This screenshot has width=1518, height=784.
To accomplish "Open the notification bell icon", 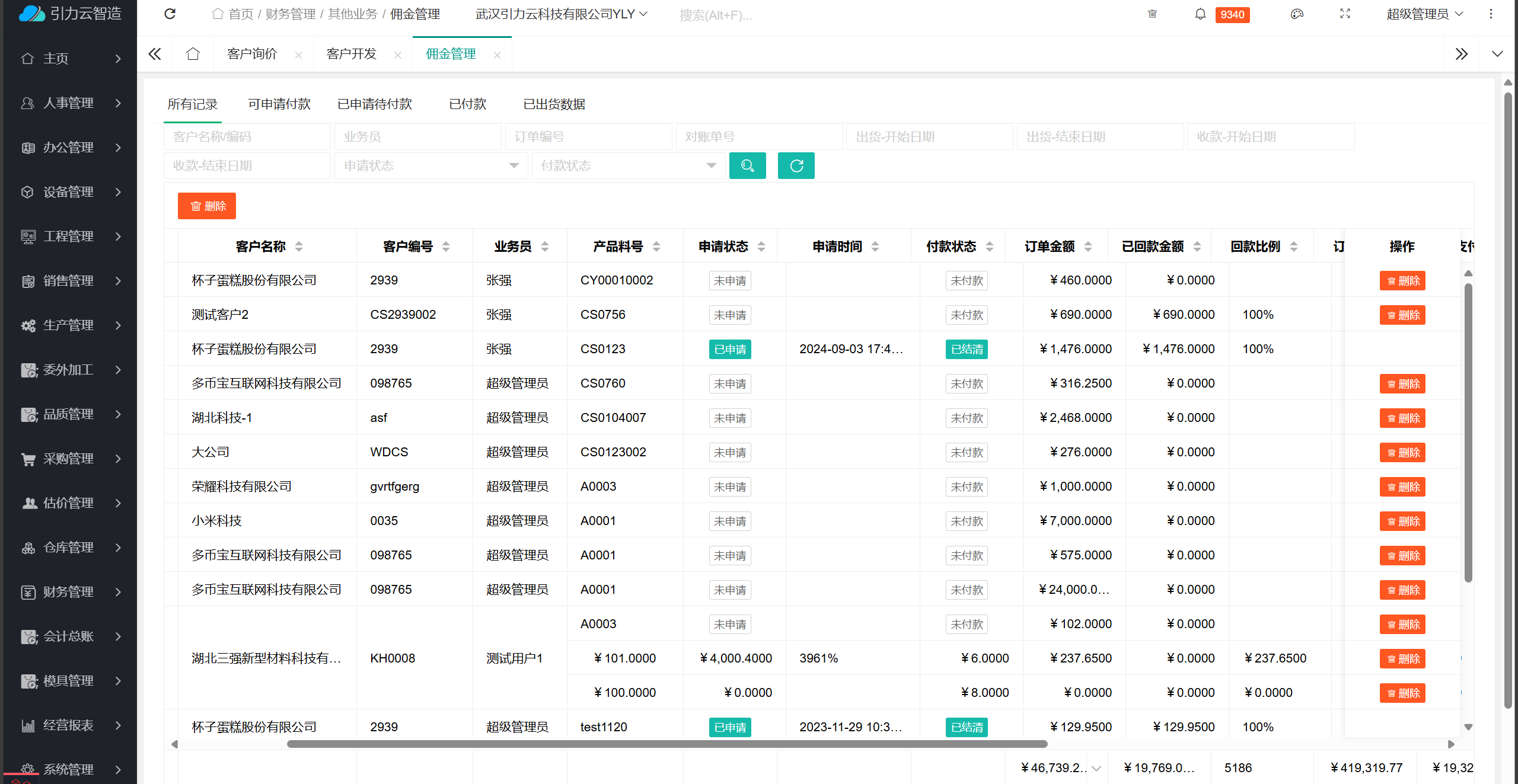I will pyautogui.click(x=1200, y=14).
